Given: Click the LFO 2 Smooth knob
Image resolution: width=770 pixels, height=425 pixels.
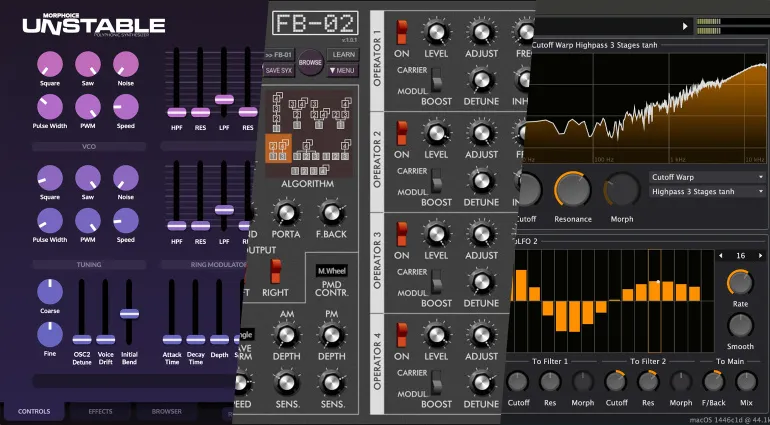Looking at the screenshot, I should [x=740, y=325].
